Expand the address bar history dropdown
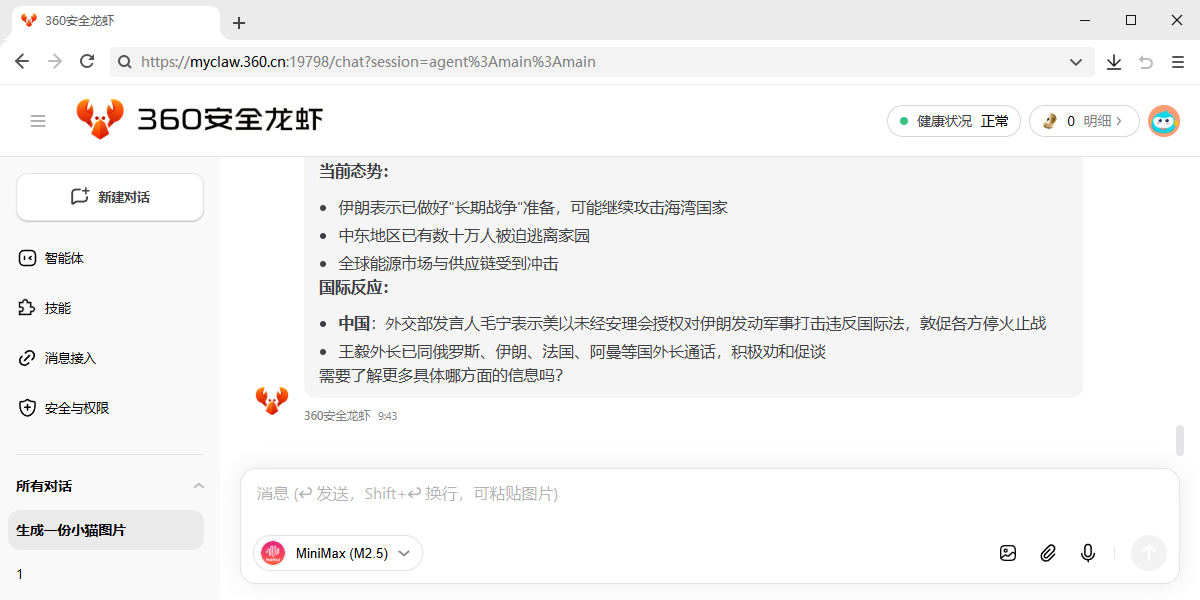The height and width of the screenshot is (600, 1200). (x=1076, y=62)
